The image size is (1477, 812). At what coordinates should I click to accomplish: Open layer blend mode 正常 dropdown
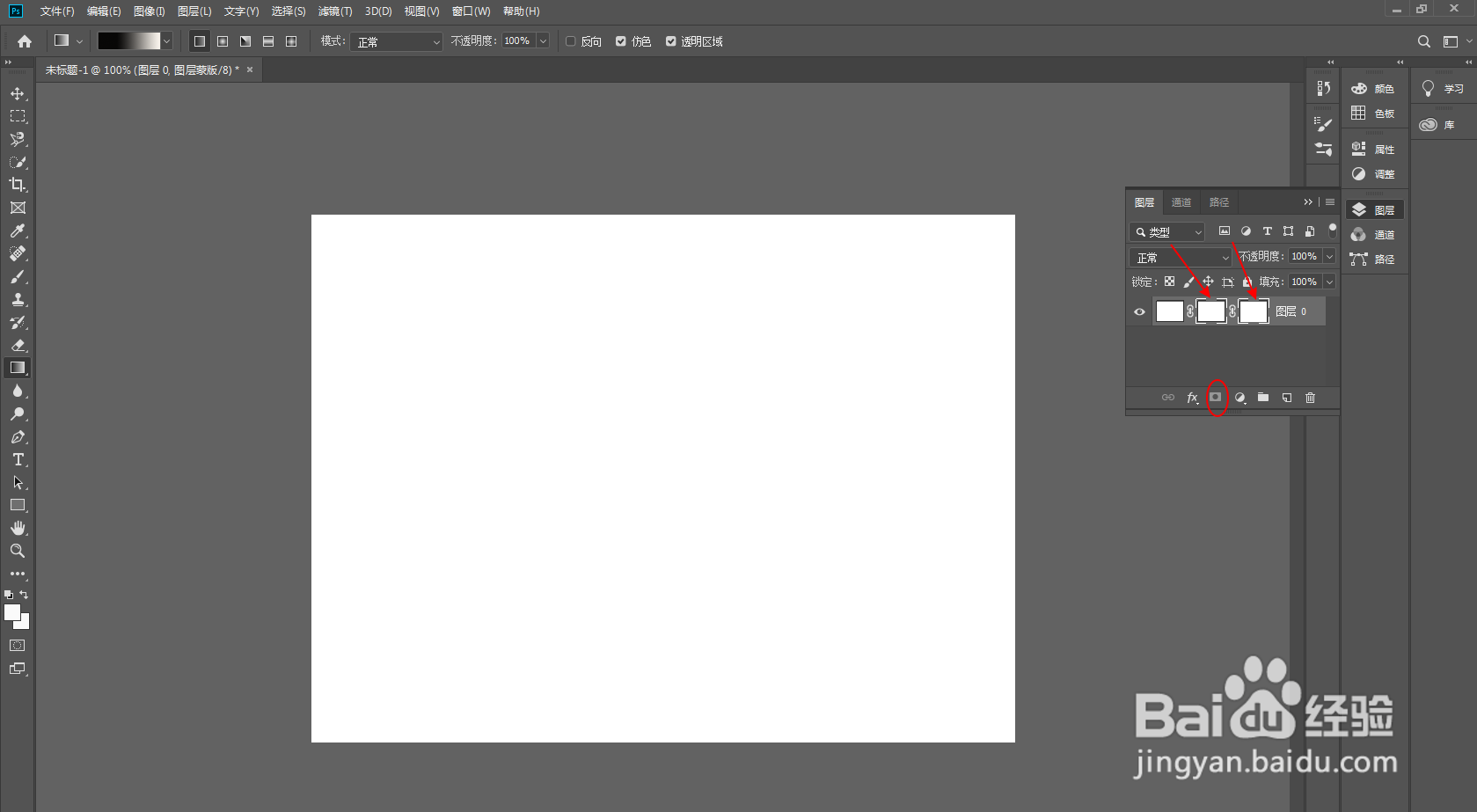1181,257
